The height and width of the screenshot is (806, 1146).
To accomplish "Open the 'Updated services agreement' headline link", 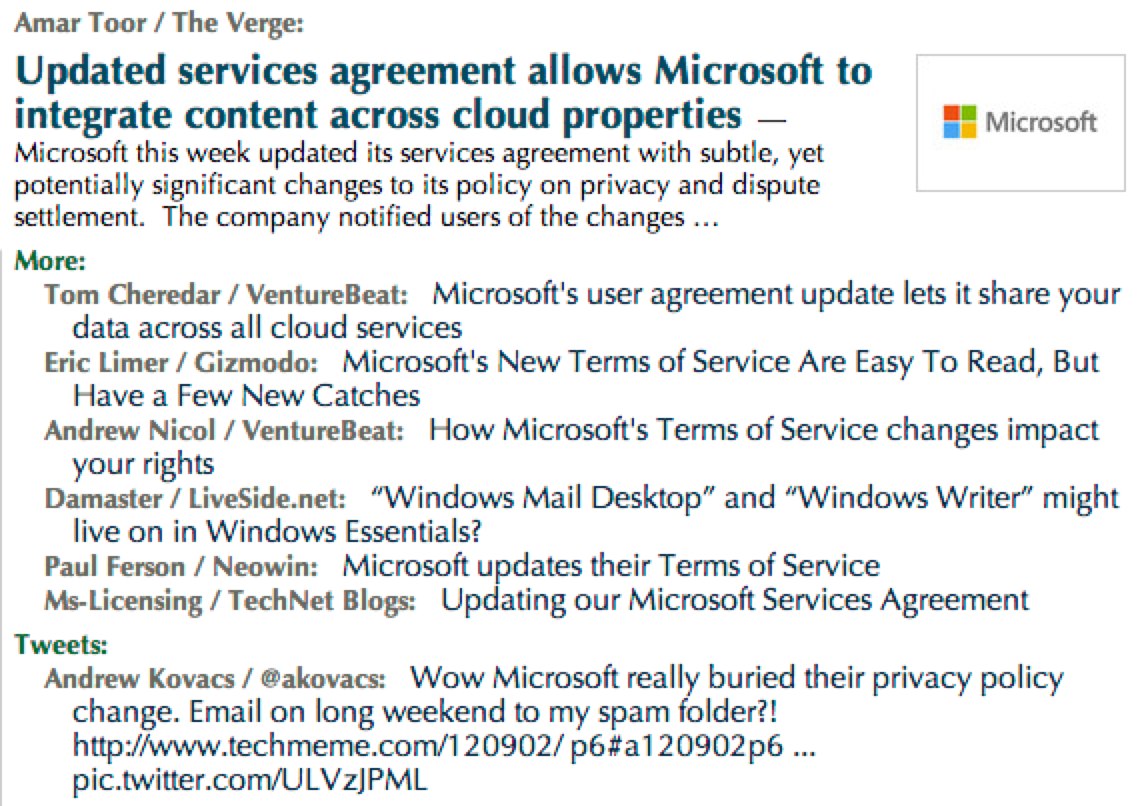I will [x=443, y=92].
